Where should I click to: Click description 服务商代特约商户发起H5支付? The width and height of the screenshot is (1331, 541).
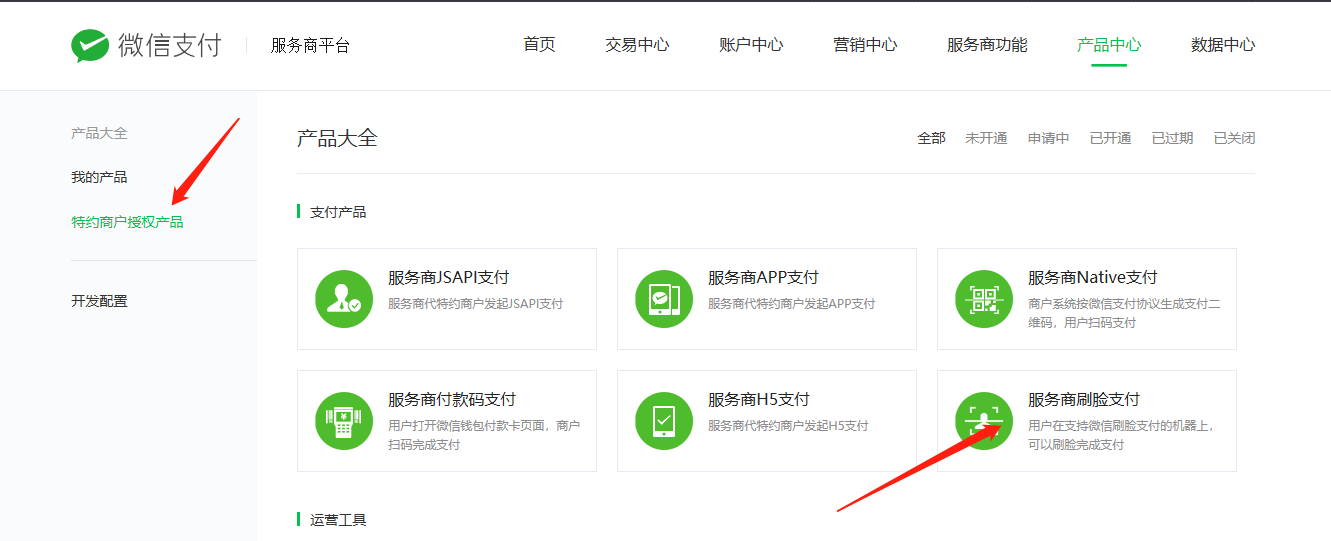click(788, 425)
